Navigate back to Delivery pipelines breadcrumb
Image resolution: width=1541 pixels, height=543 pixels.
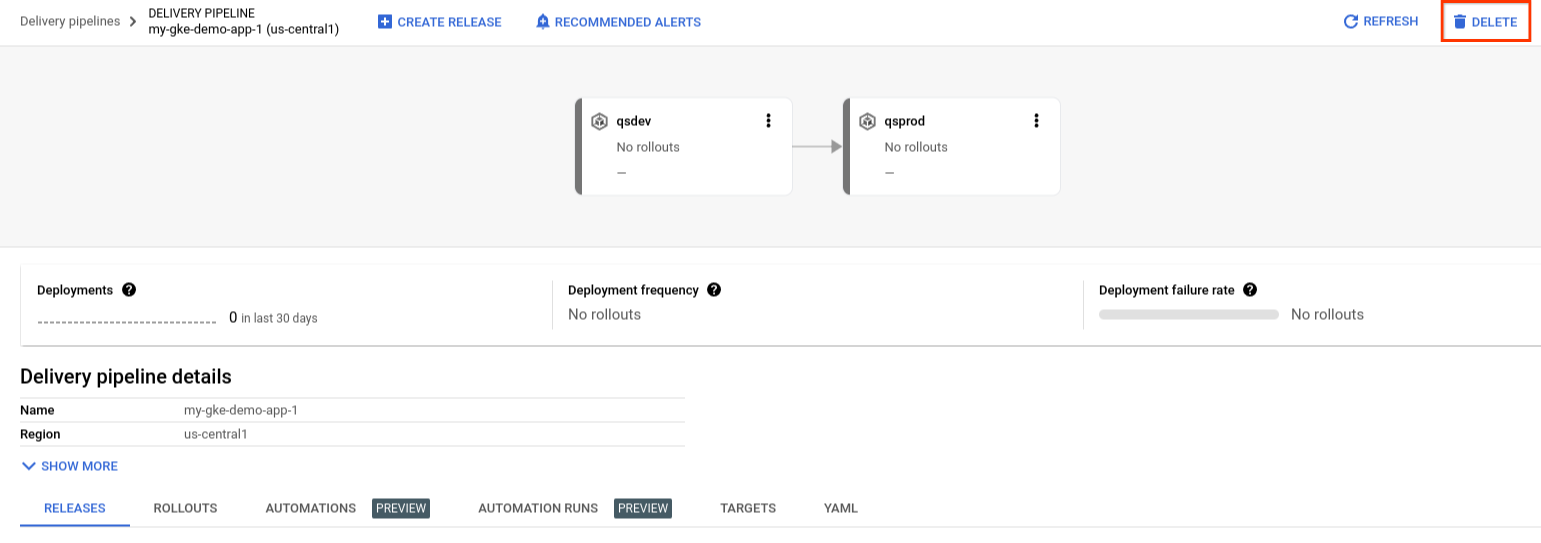(70, 21)
